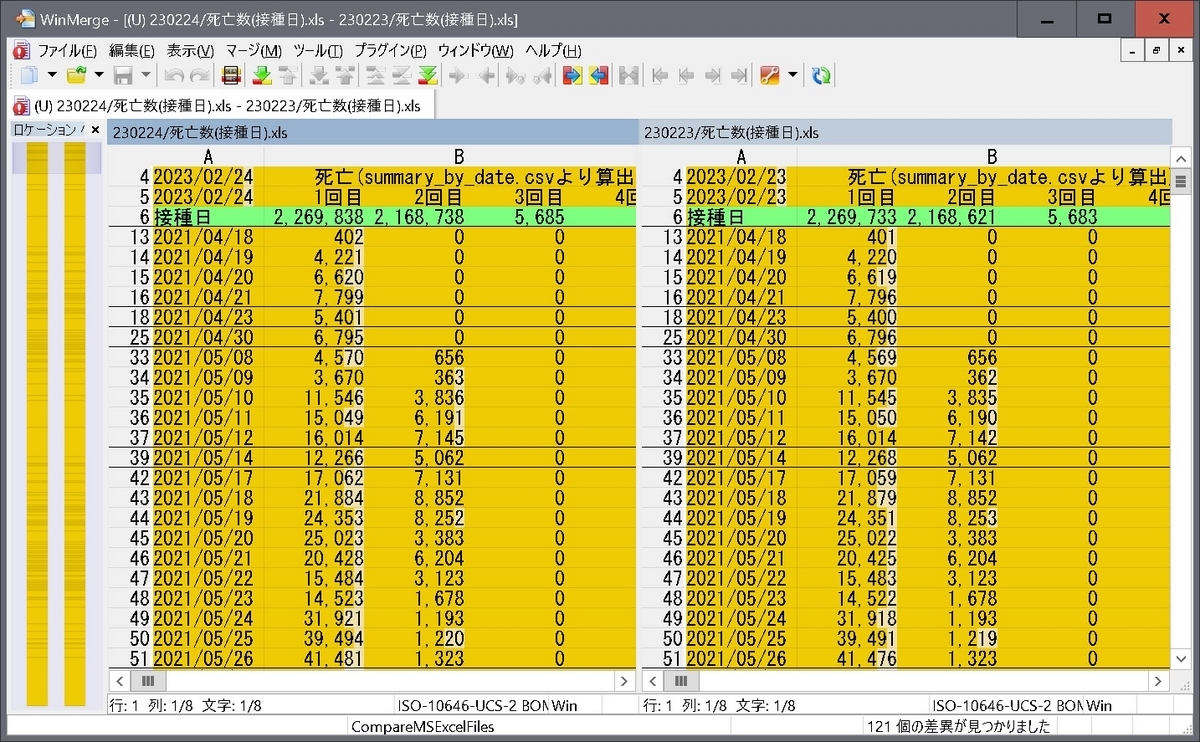Screen dimensions: 1200x742
Task: Click left pane cell 2,269,838
Action: coord(317,217)
